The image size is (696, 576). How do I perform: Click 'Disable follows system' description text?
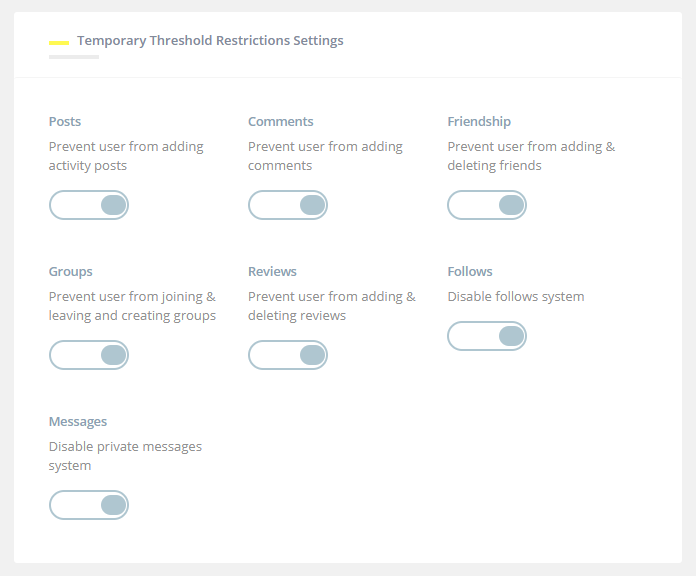click(516, 296)
